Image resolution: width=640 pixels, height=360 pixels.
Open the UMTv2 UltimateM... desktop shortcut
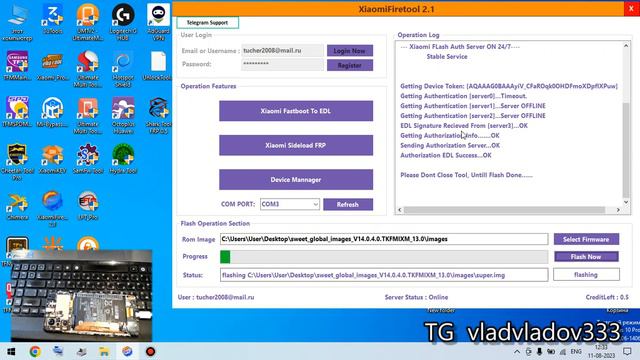tap(88, 22)
